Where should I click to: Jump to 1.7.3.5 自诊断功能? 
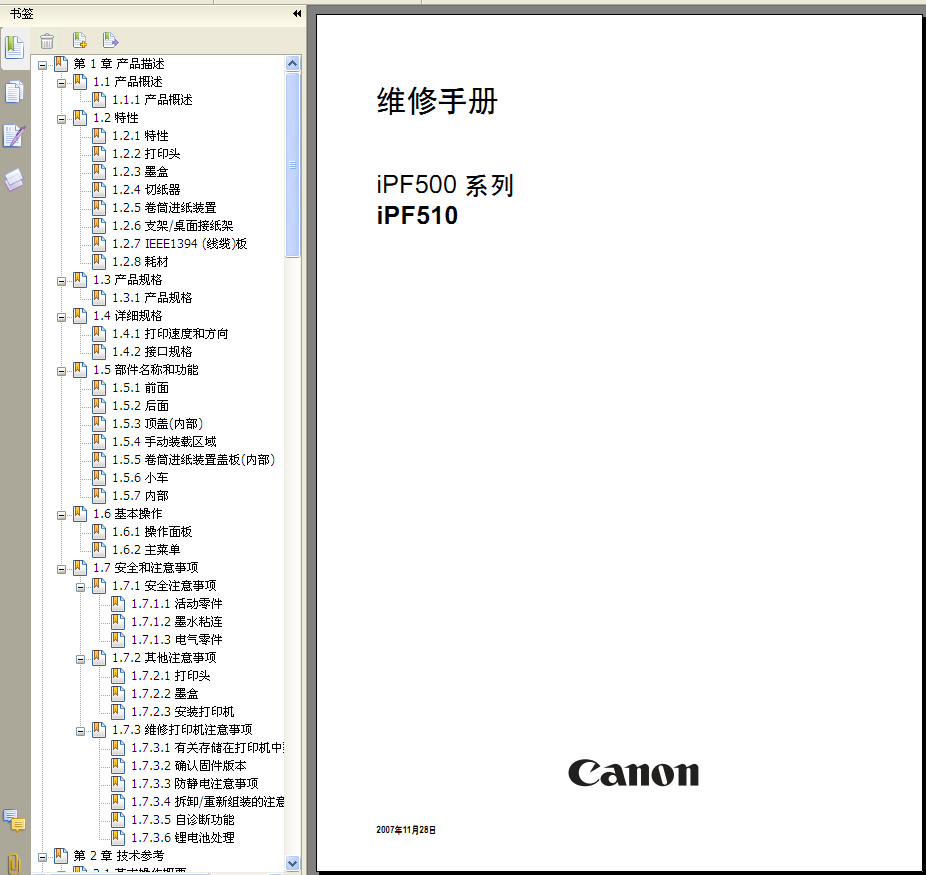pos(183,820)
